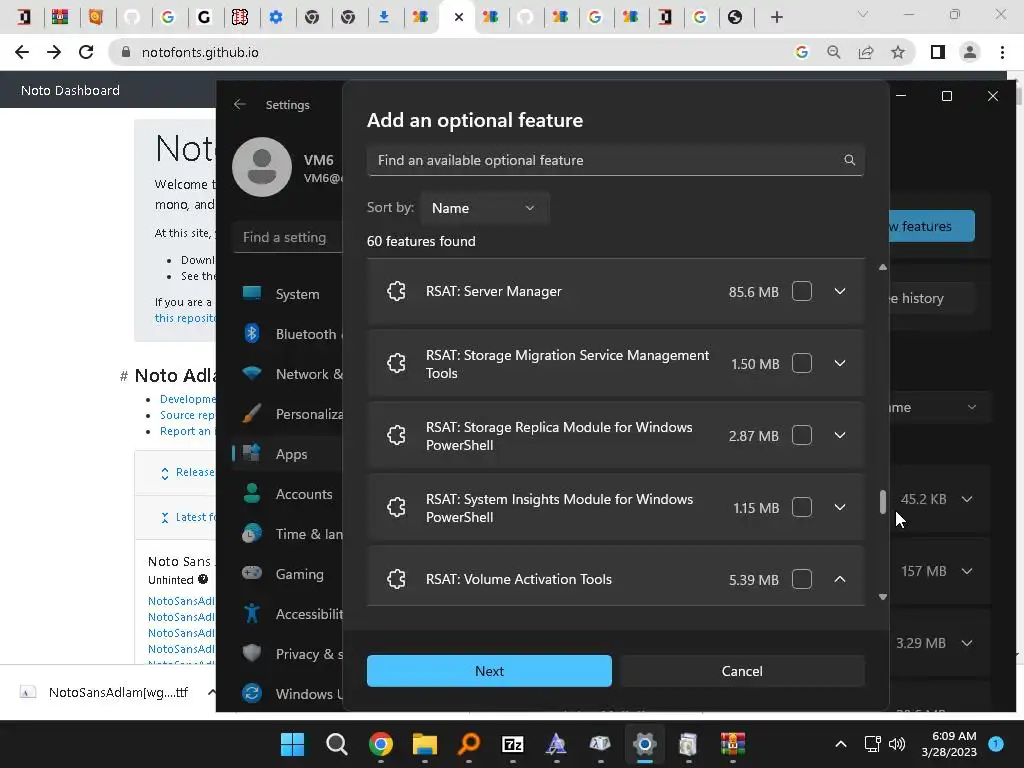This screenshot has height=768, width=1024.
Task: Expand RSAT: Storage Migration Service details chevron
Action: (x=840, y=363)
